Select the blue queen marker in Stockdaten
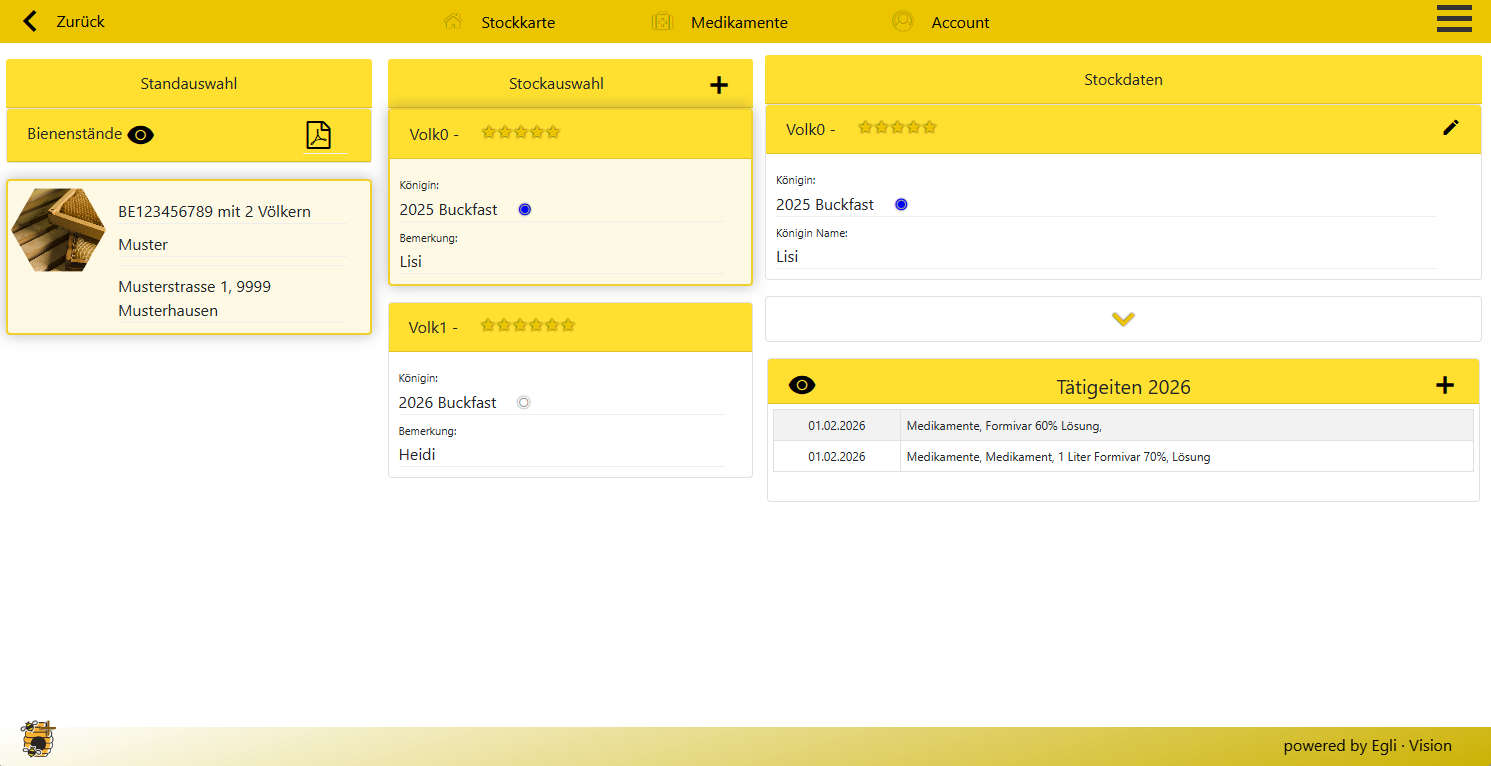 [x=901, y=205]
